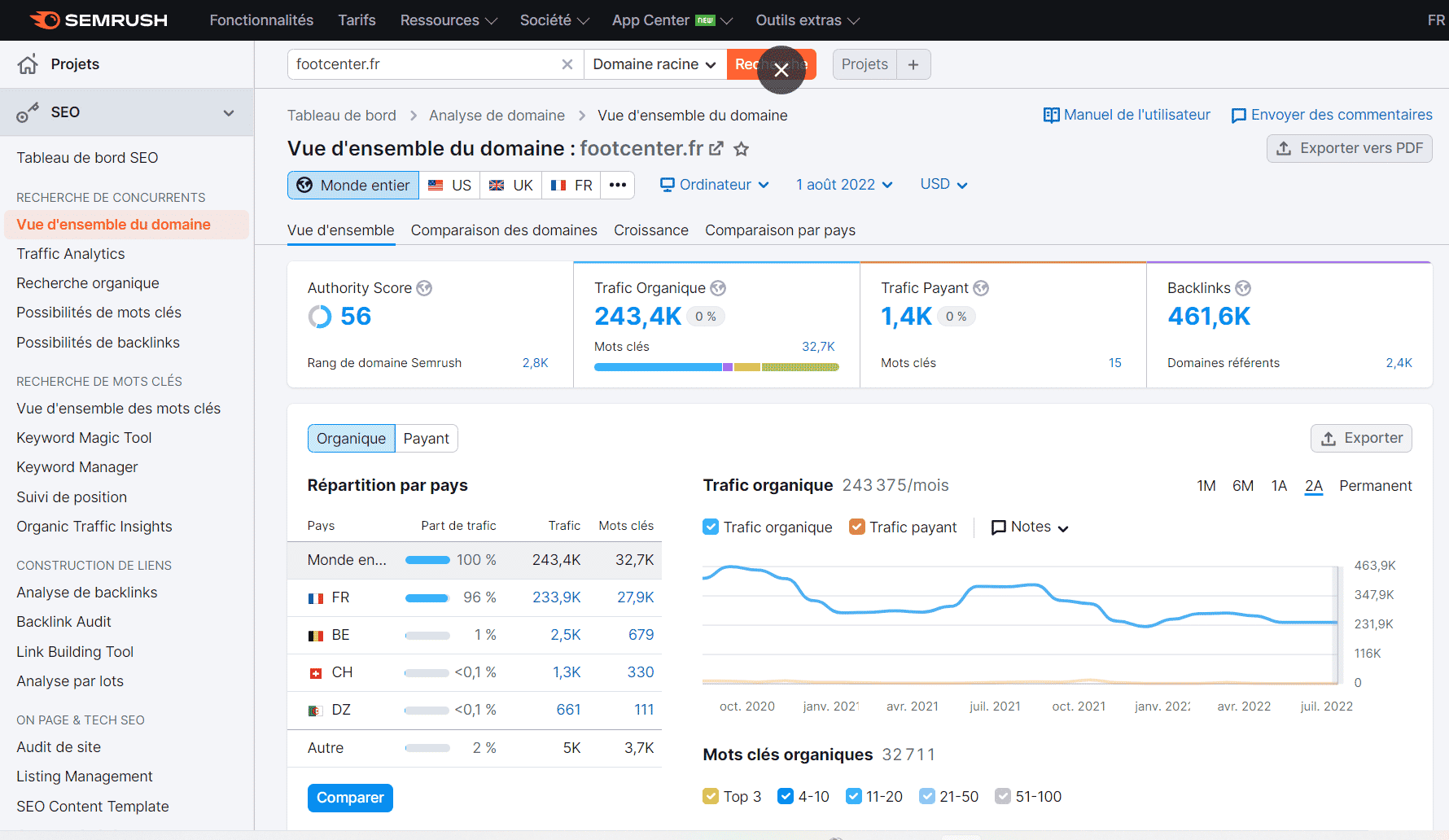Screen dimensions: 1449x840
Task: Click the Semrush logo
Action: (98, 20)
